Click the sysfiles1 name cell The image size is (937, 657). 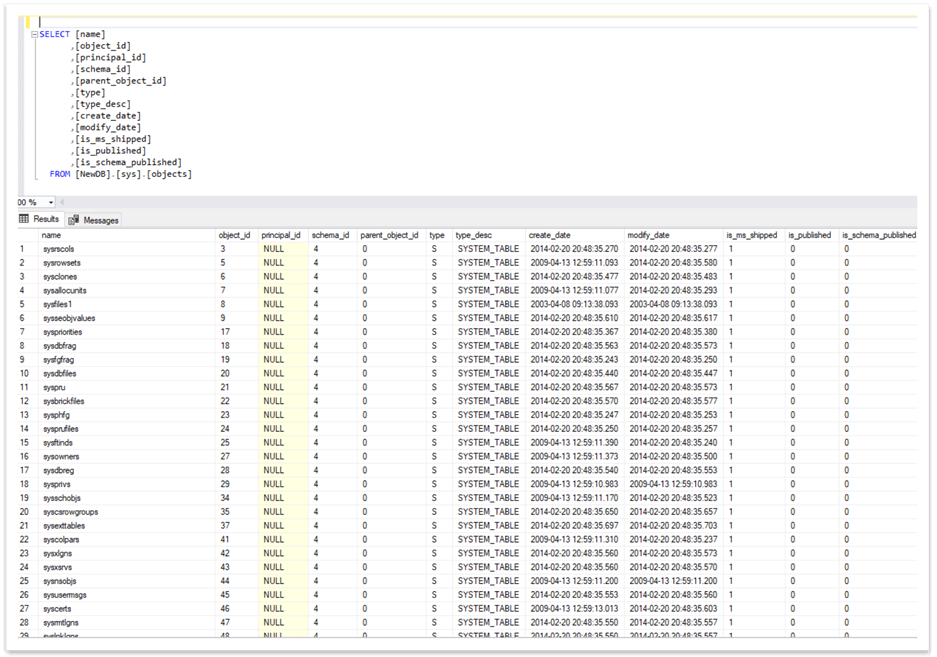(128, 304)
